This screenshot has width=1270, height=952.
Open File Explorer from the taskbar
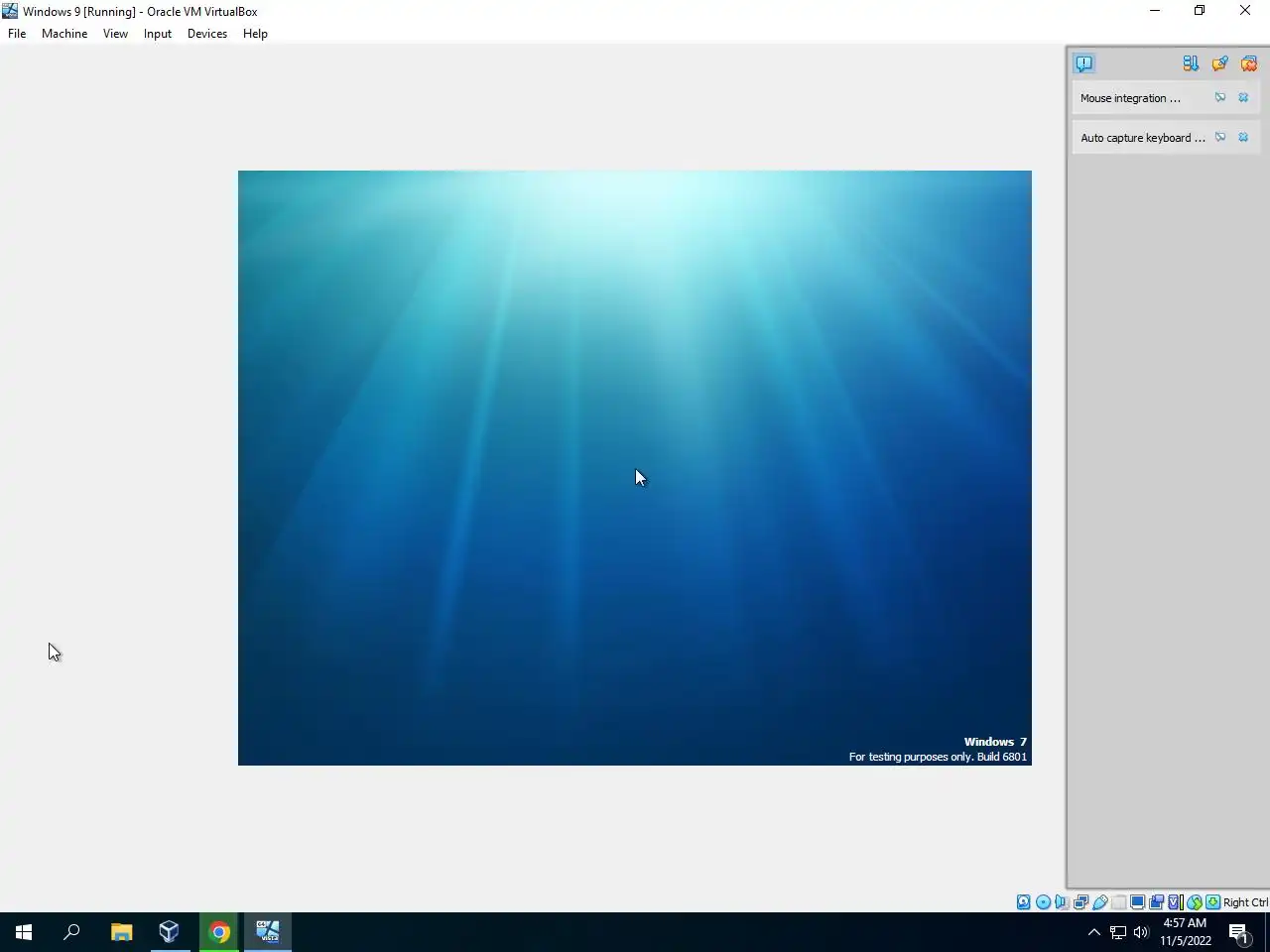pos(121,932)
